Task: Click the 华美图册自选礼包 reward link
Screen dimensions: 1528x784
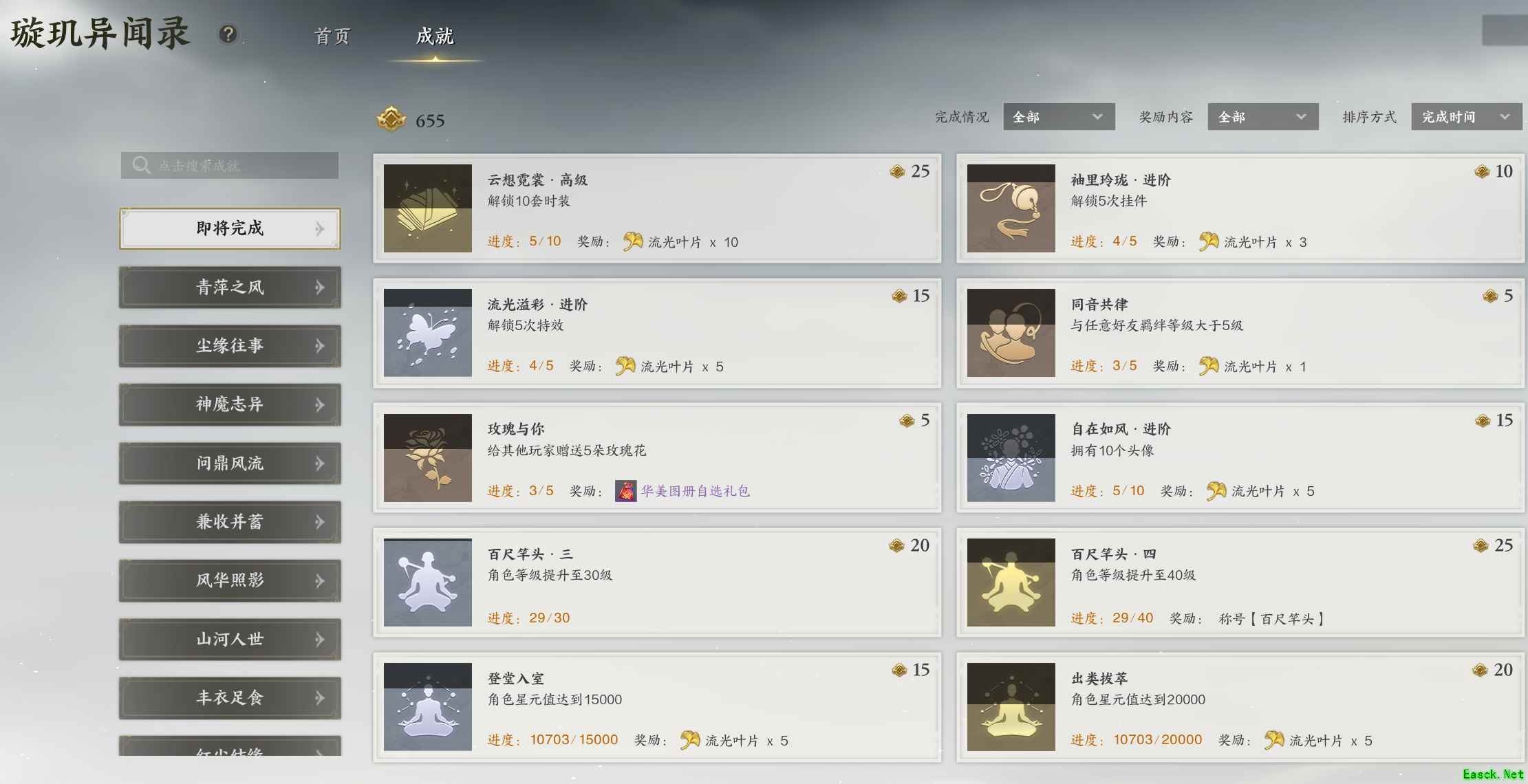Action: click(x=695, y=491)
